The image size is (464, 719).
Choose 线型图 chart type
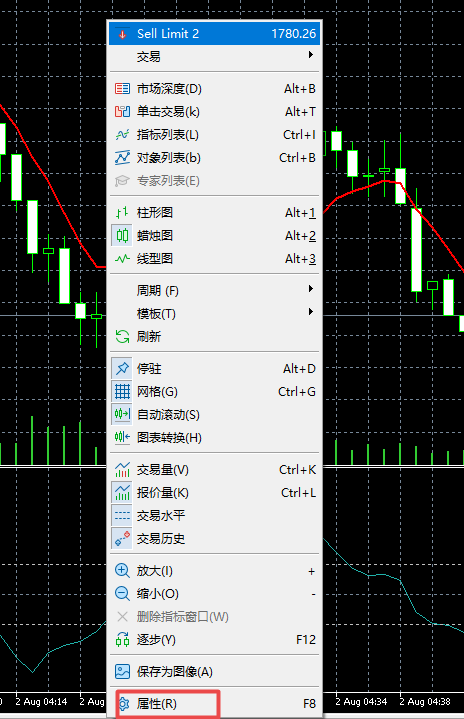tap(215, 259)
